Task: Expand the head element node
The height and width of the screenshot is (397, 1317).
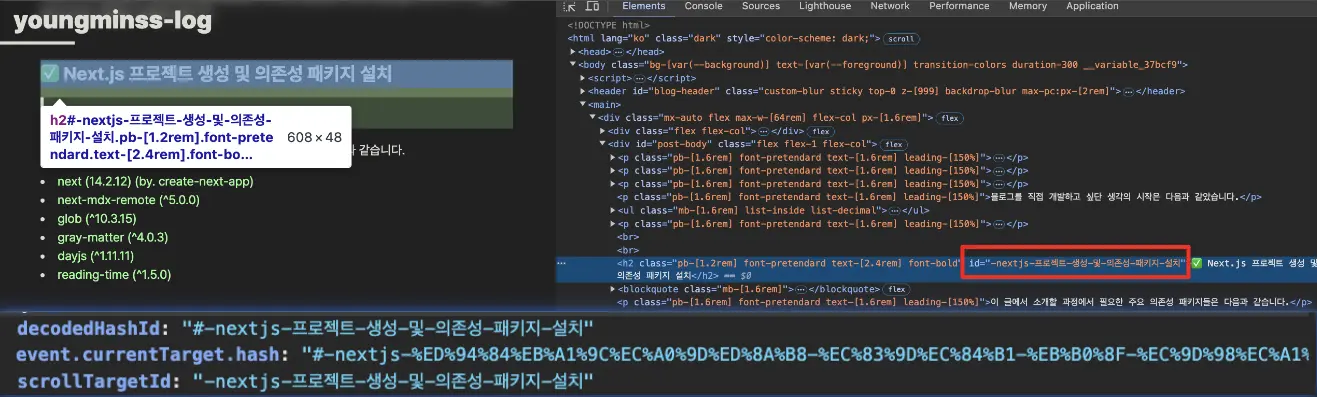Action: pyautogui.click(x=572, y=51)
